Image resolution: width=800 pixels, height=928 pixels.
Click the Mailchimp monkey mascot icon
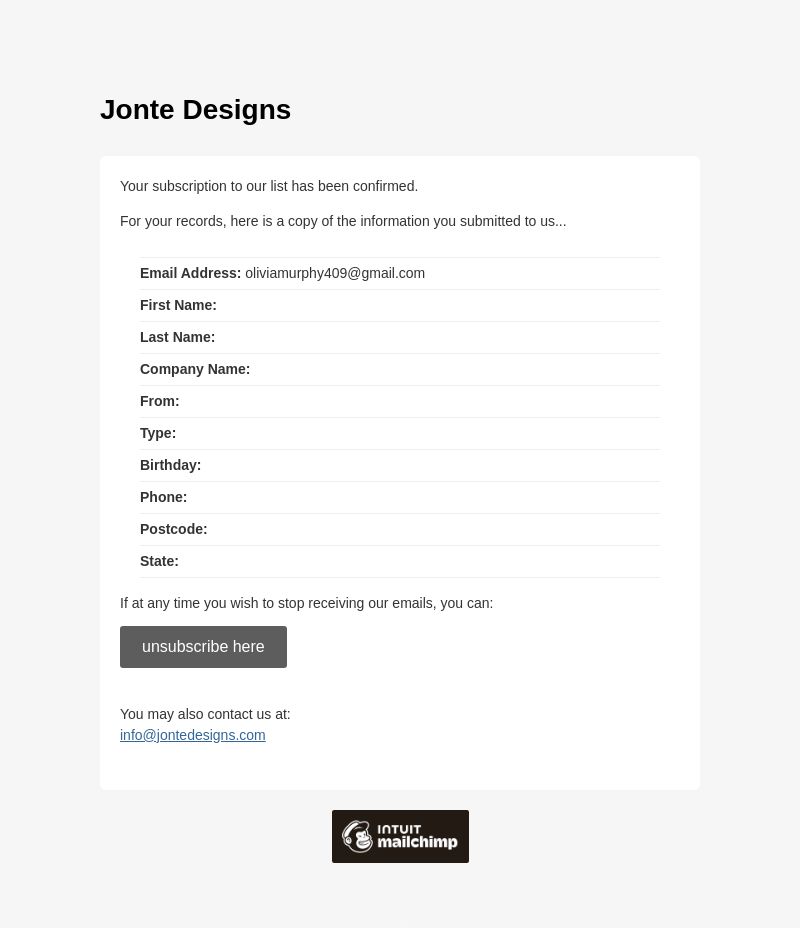pos(357,836)
